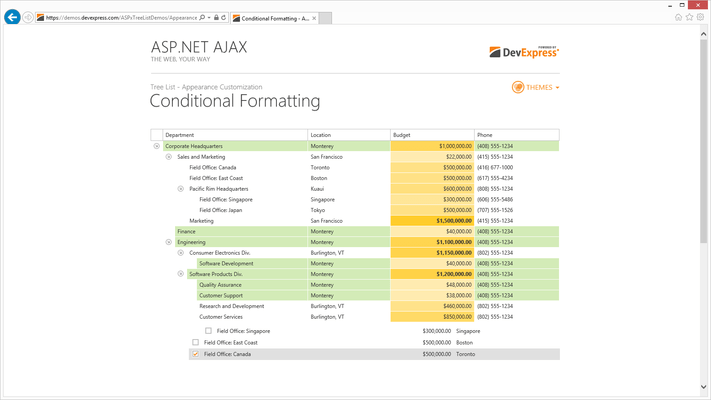Click the browser back arrow button

(x=12, y=17)
